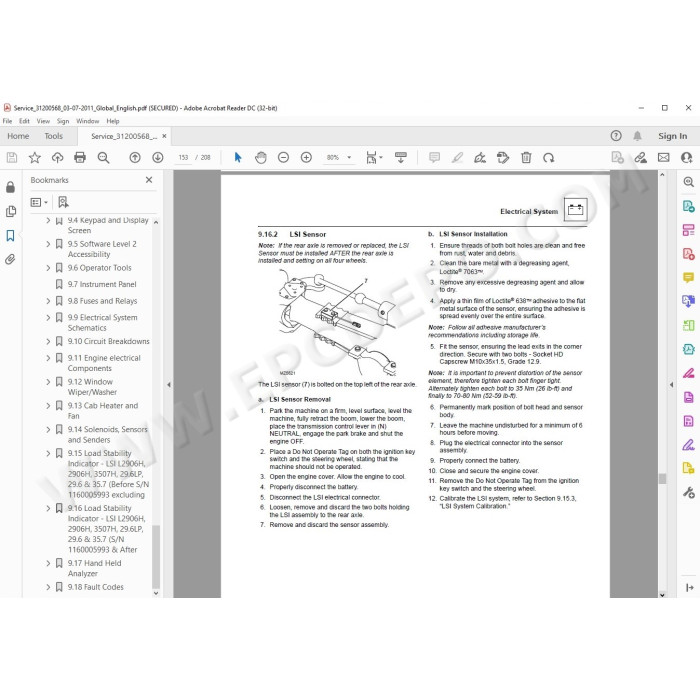Go to previous page arrow
700x700 pixels.
(x=135, y=158)
